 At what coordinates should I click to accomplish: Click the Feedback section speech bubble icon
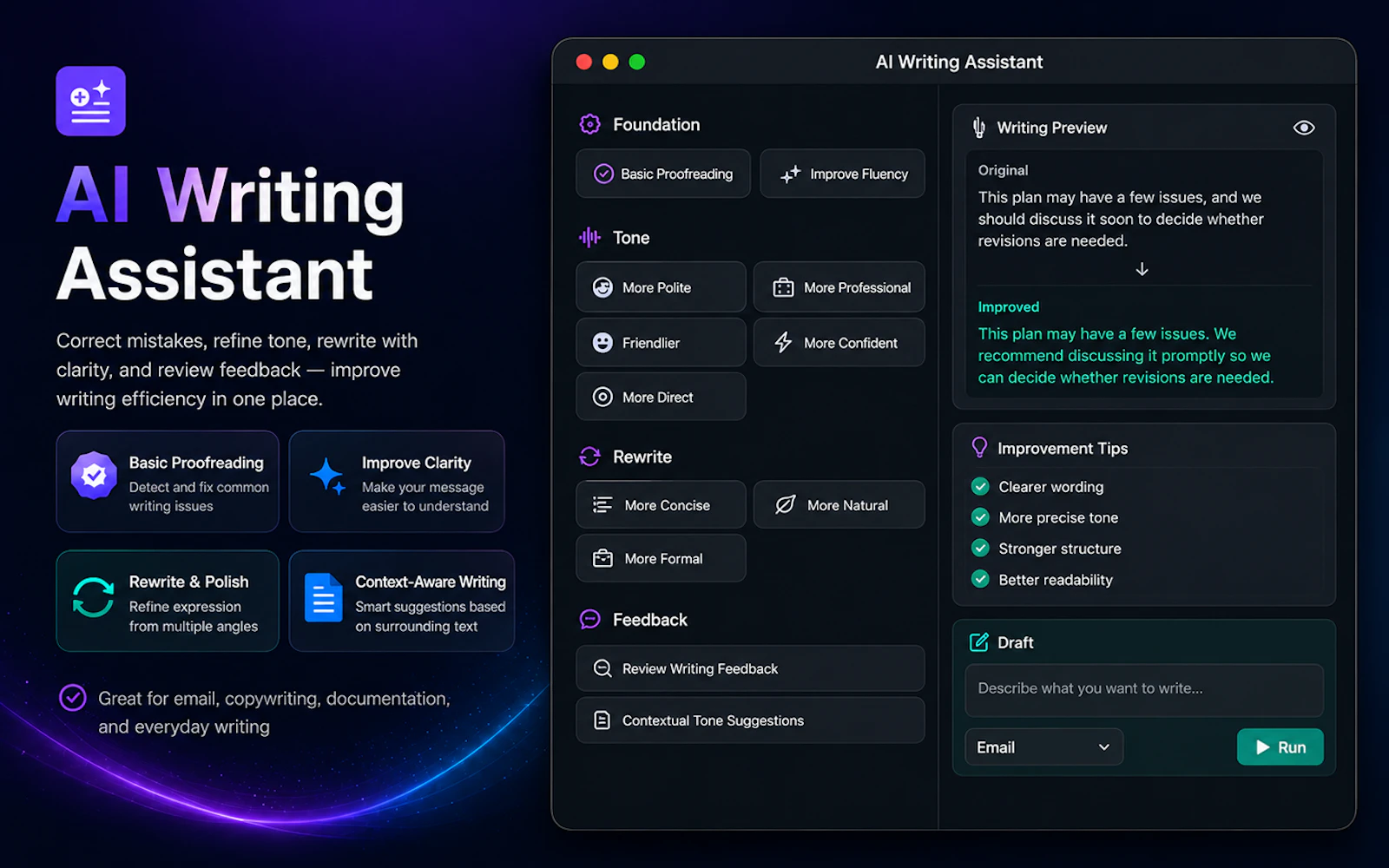tap(590, 619)
